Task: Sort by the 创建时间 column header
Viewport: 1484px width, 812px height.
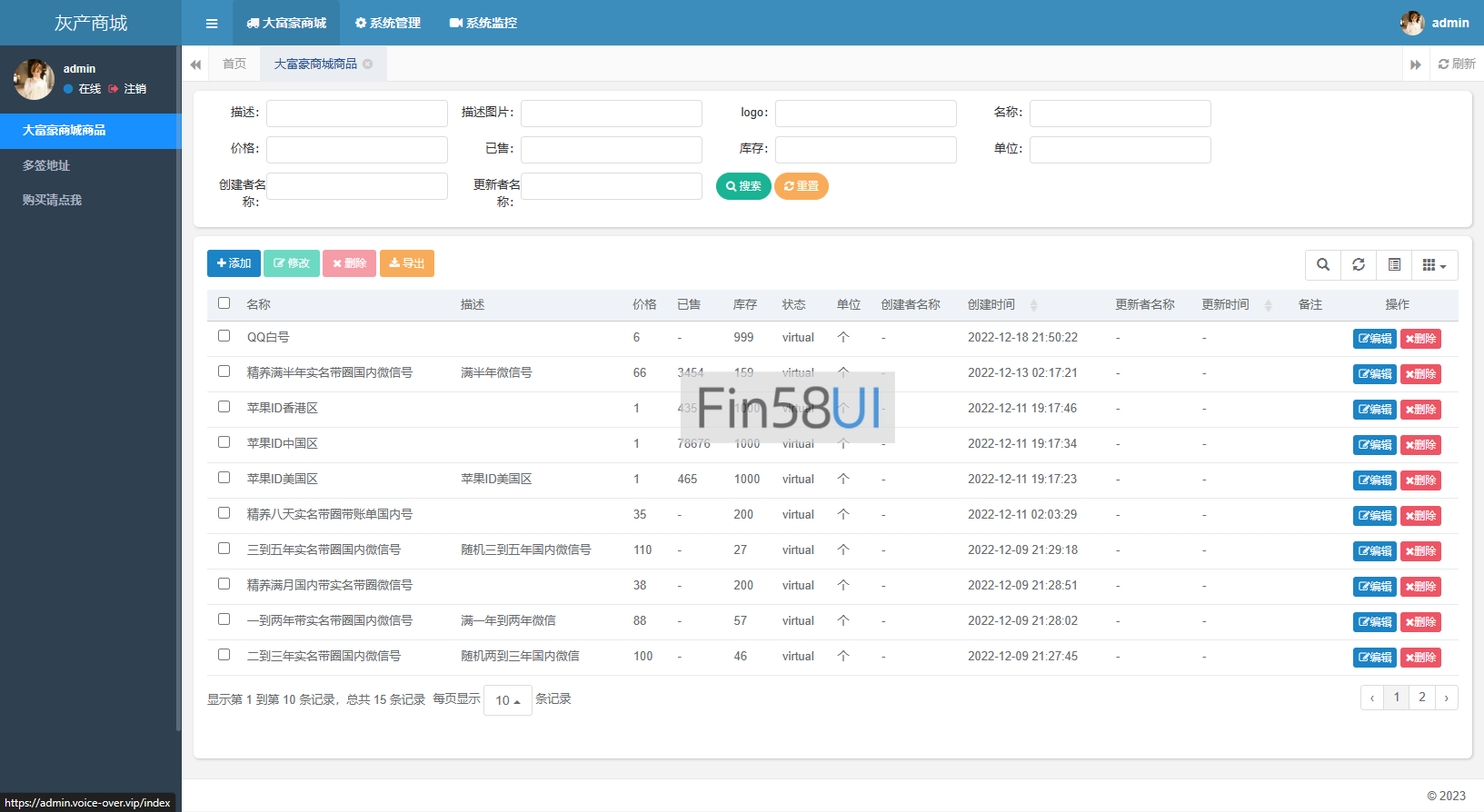Action: [991, 304]
